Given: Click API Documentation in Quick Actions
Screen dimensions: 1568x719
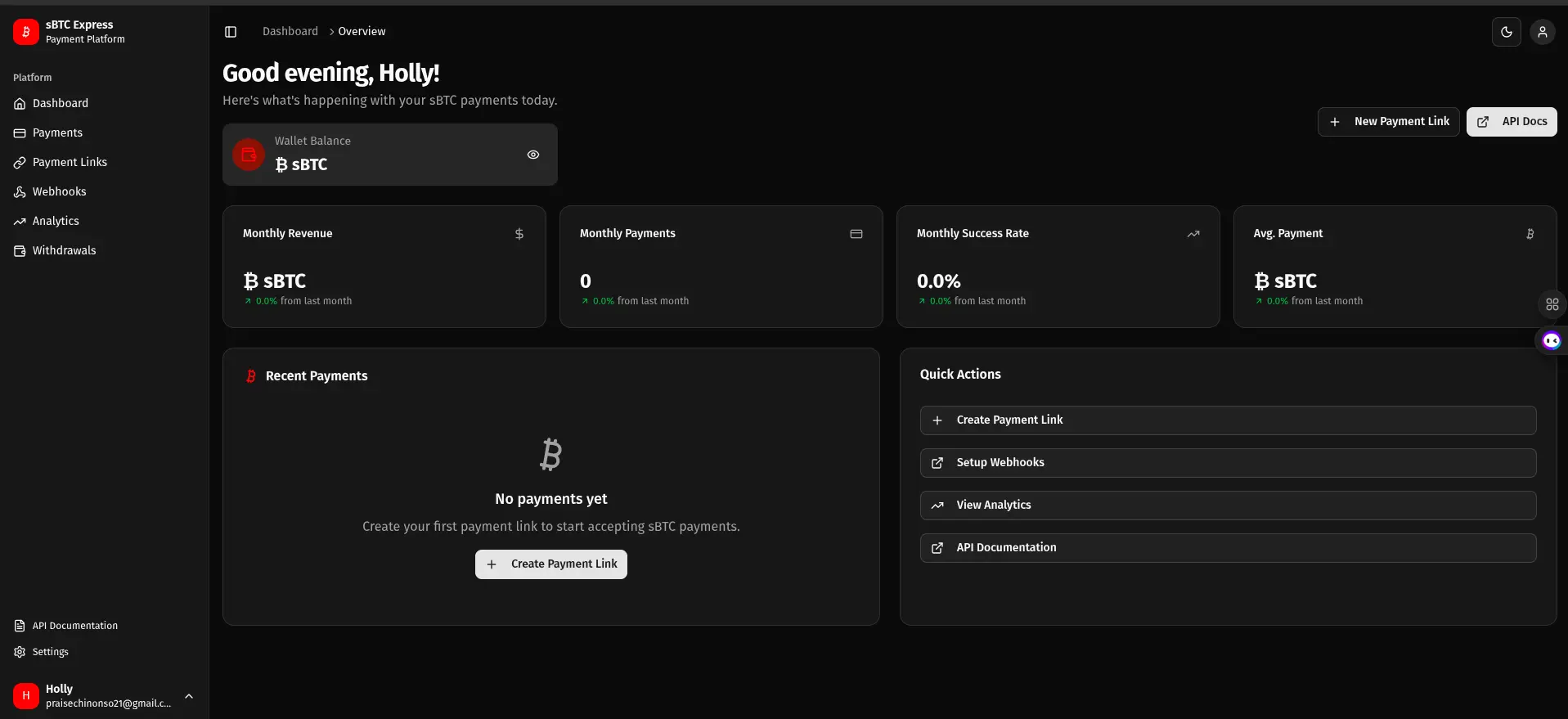Looking at the screenshot, I should coord(1228,548).
